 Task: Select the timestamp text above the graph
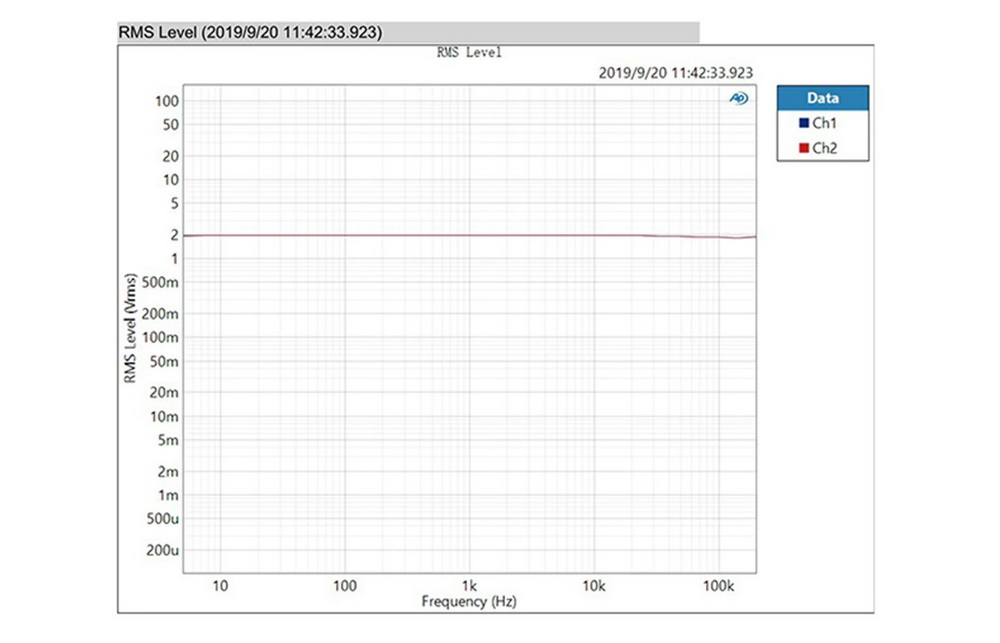tap(674, 72)
